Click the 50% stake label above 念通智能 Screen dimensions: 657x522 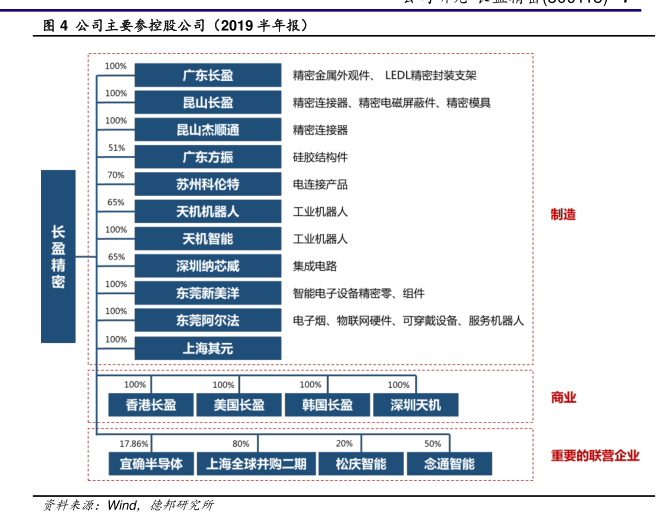point(432,444)
